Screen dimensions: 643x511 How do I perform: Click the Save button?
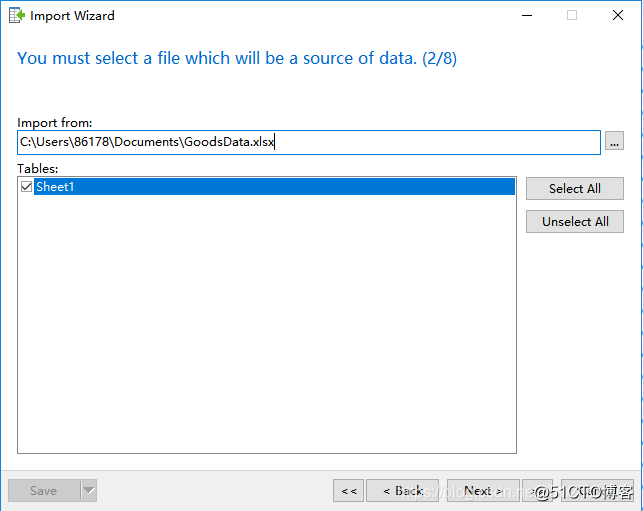44,490
